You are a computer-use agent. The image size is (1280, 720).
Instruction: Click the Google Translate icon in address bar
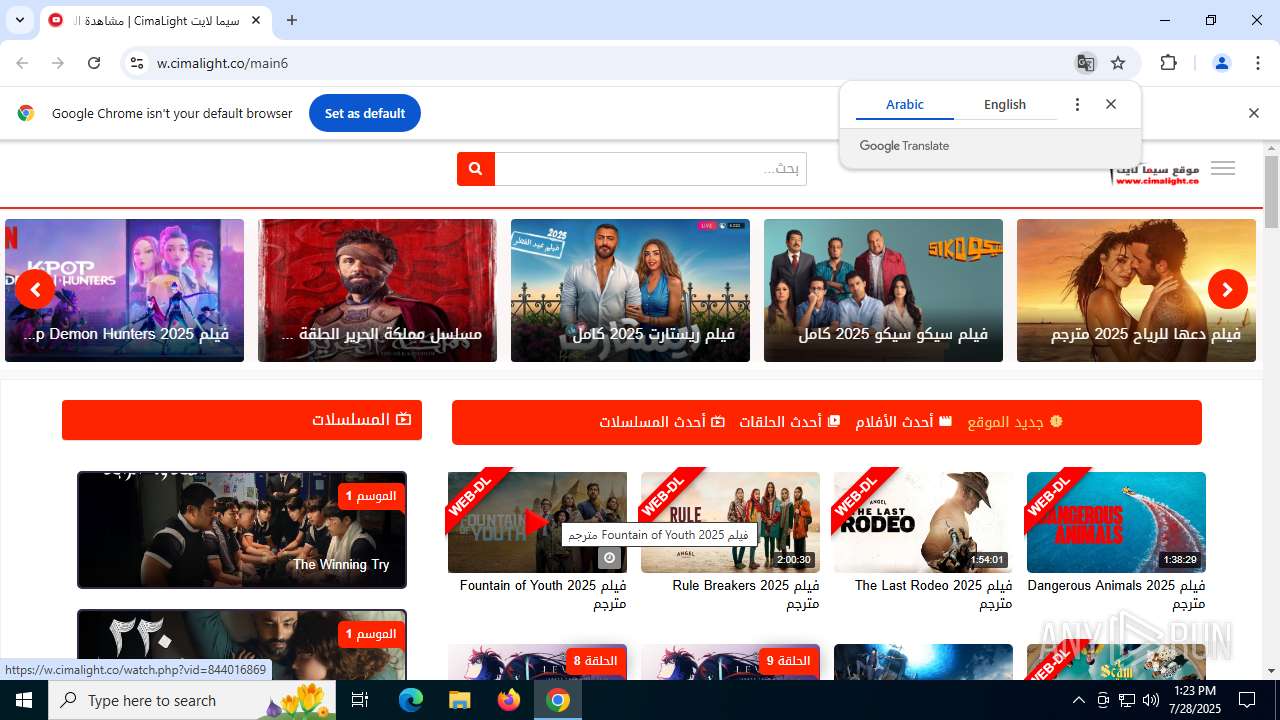click(1085, 63)
